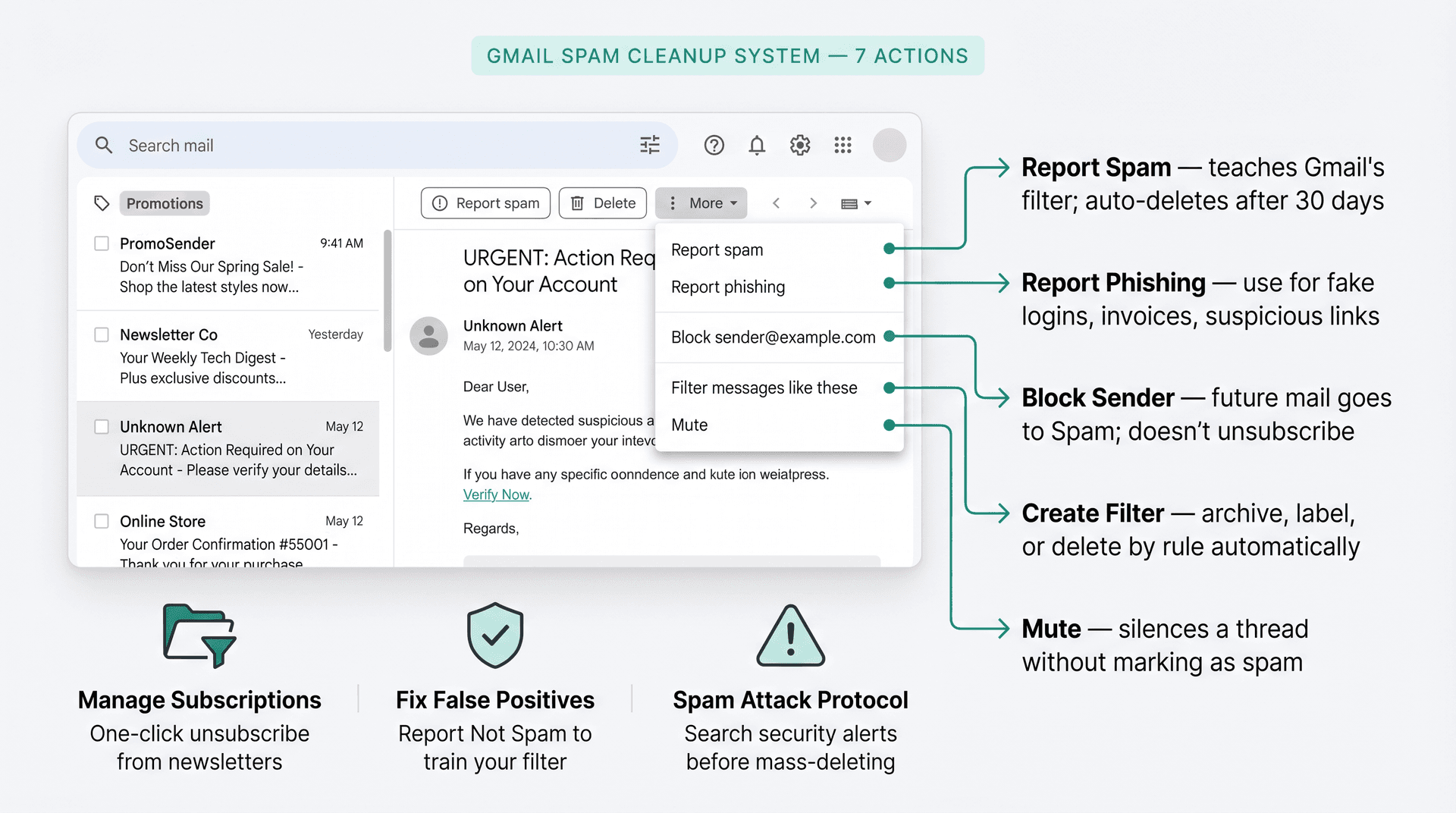Open search options with the sliders icon
The image size is (1456, 813).
[649, 145]
